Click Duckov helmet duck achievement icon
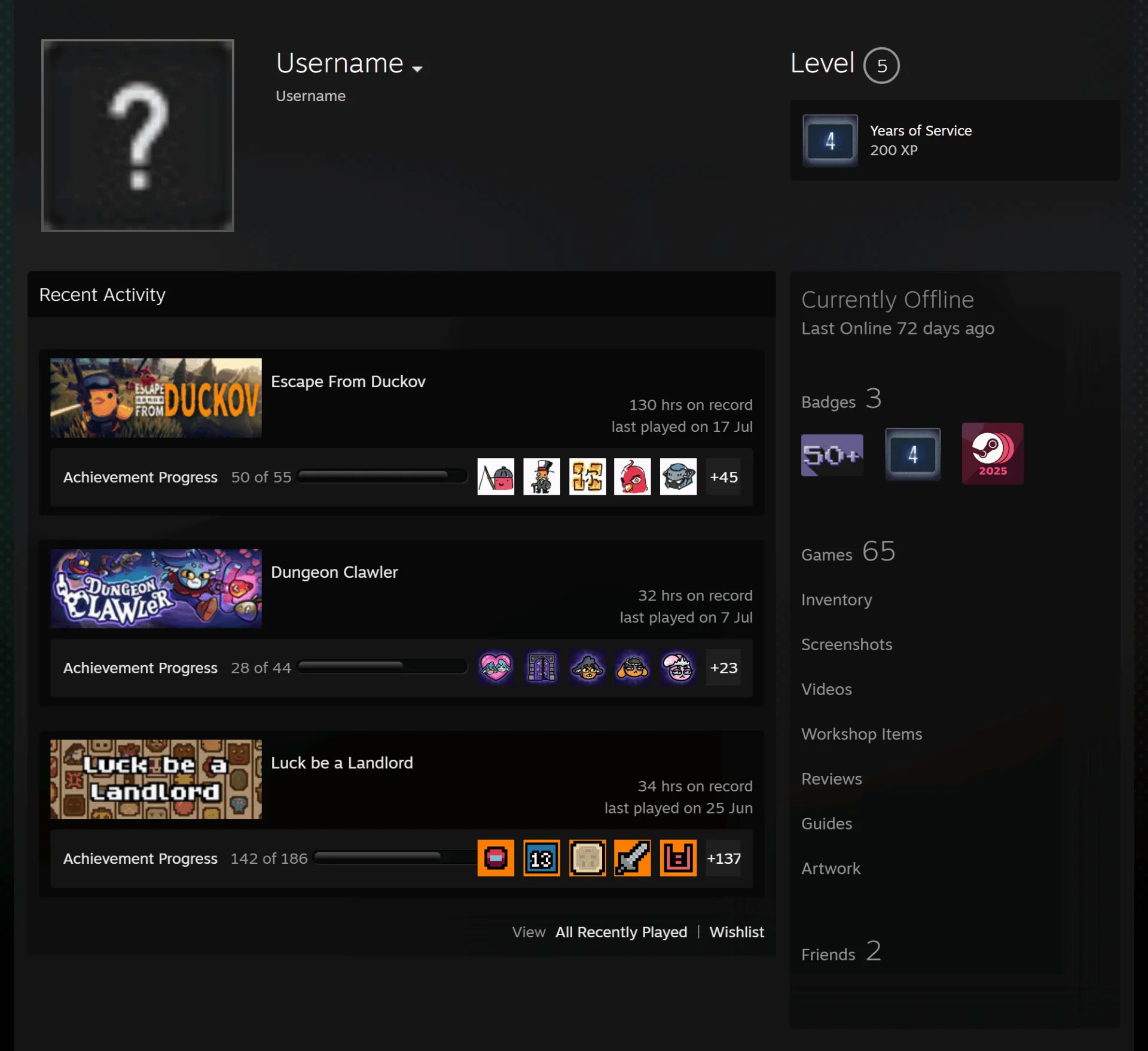The height and width of the screenshot is (1051, 1148). pyautogui.click(x=678, y=477)
